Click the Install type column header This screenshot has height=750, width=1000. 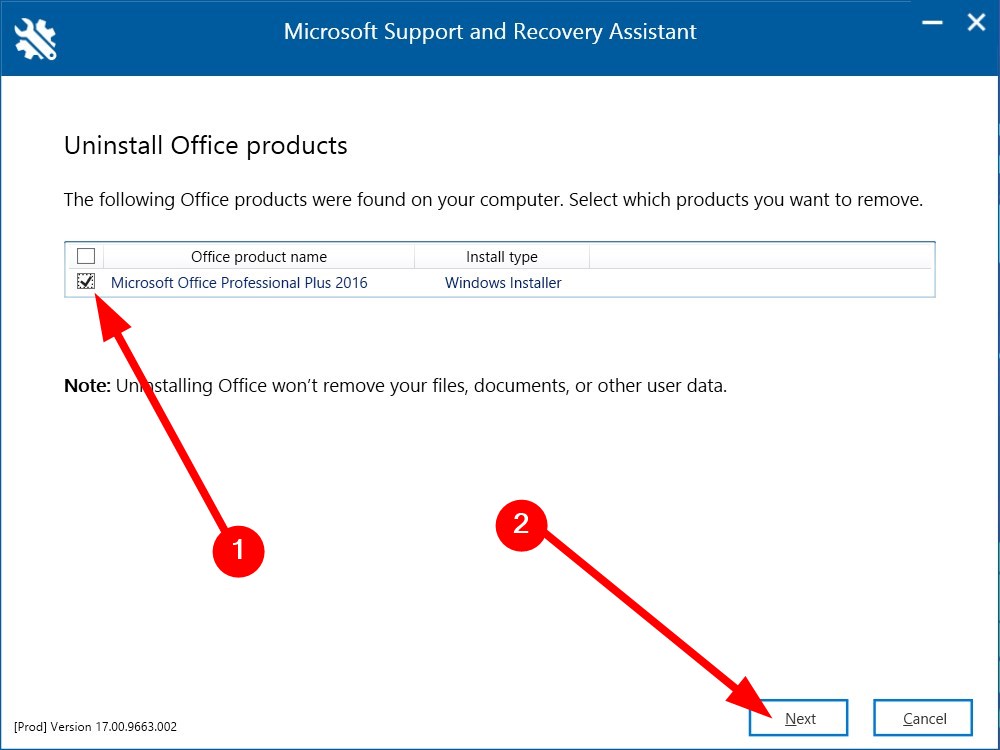click(501, 257)
